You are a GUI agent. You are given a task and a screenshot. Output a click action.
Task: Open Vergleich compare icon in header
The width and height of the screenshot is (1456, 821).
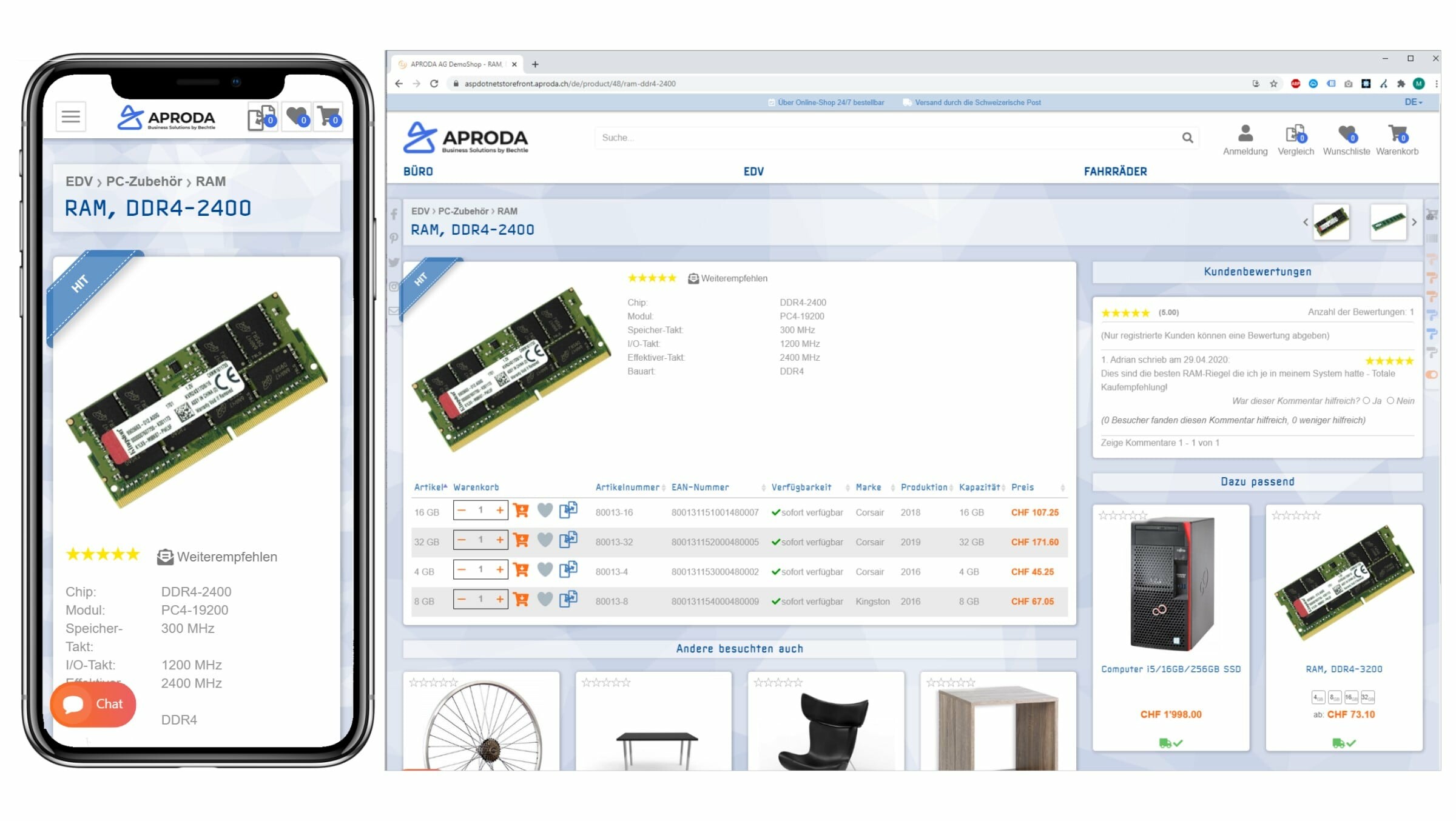pyautogui.click(x=1295, y=140)
